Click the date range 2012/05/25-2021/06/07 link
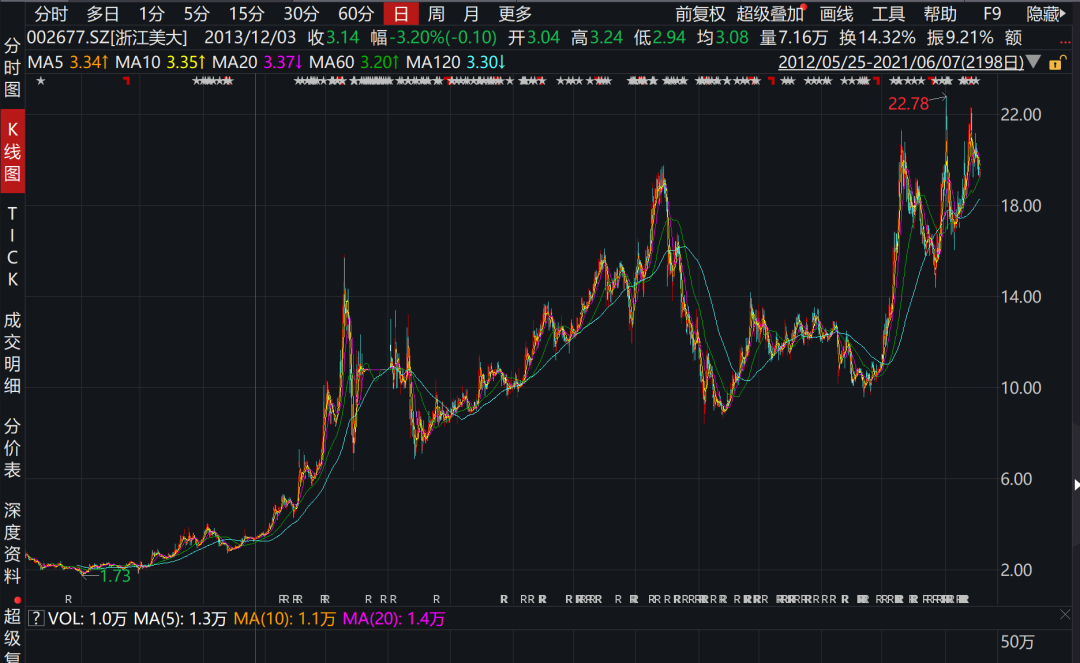Screen dimensions: 1080x663 901,62
